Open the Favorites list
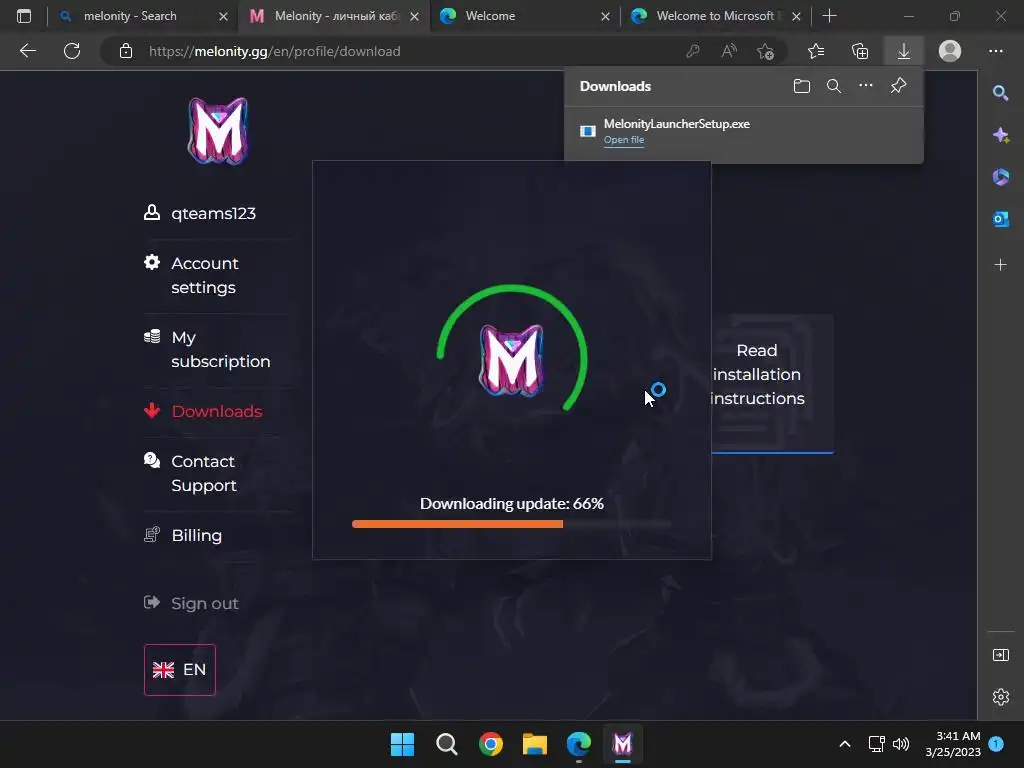 [x=816, y=51]
